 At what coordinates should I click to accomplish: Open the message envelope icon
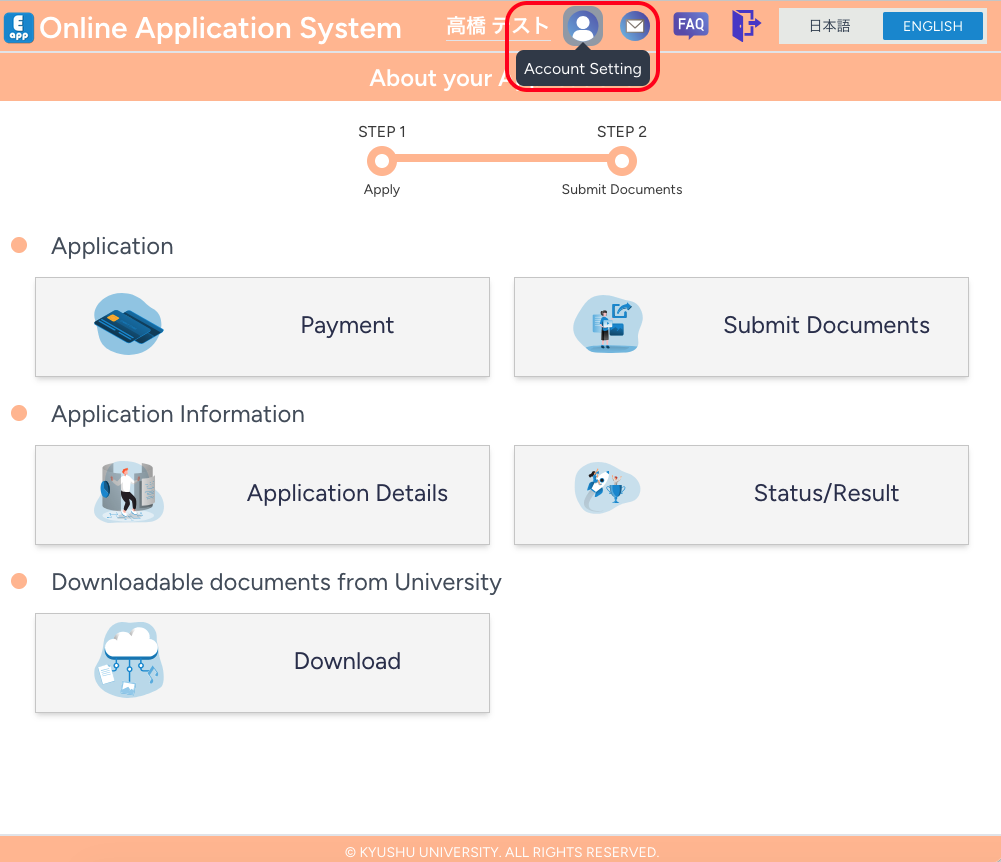pyautogui.click(x=634, y=25)
